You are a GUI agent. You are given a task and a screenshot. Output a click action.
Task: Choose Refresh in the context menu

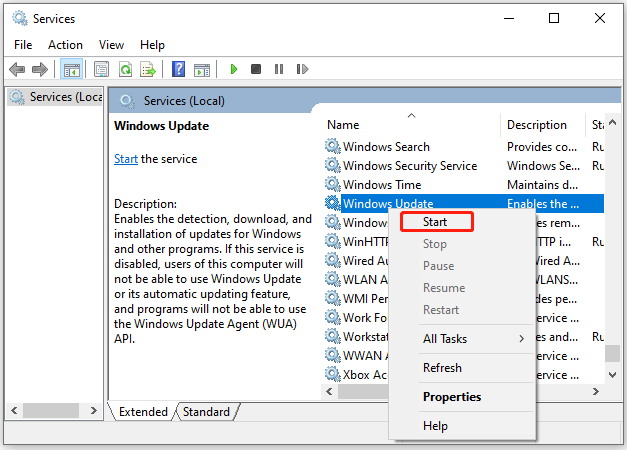(462, 368)
